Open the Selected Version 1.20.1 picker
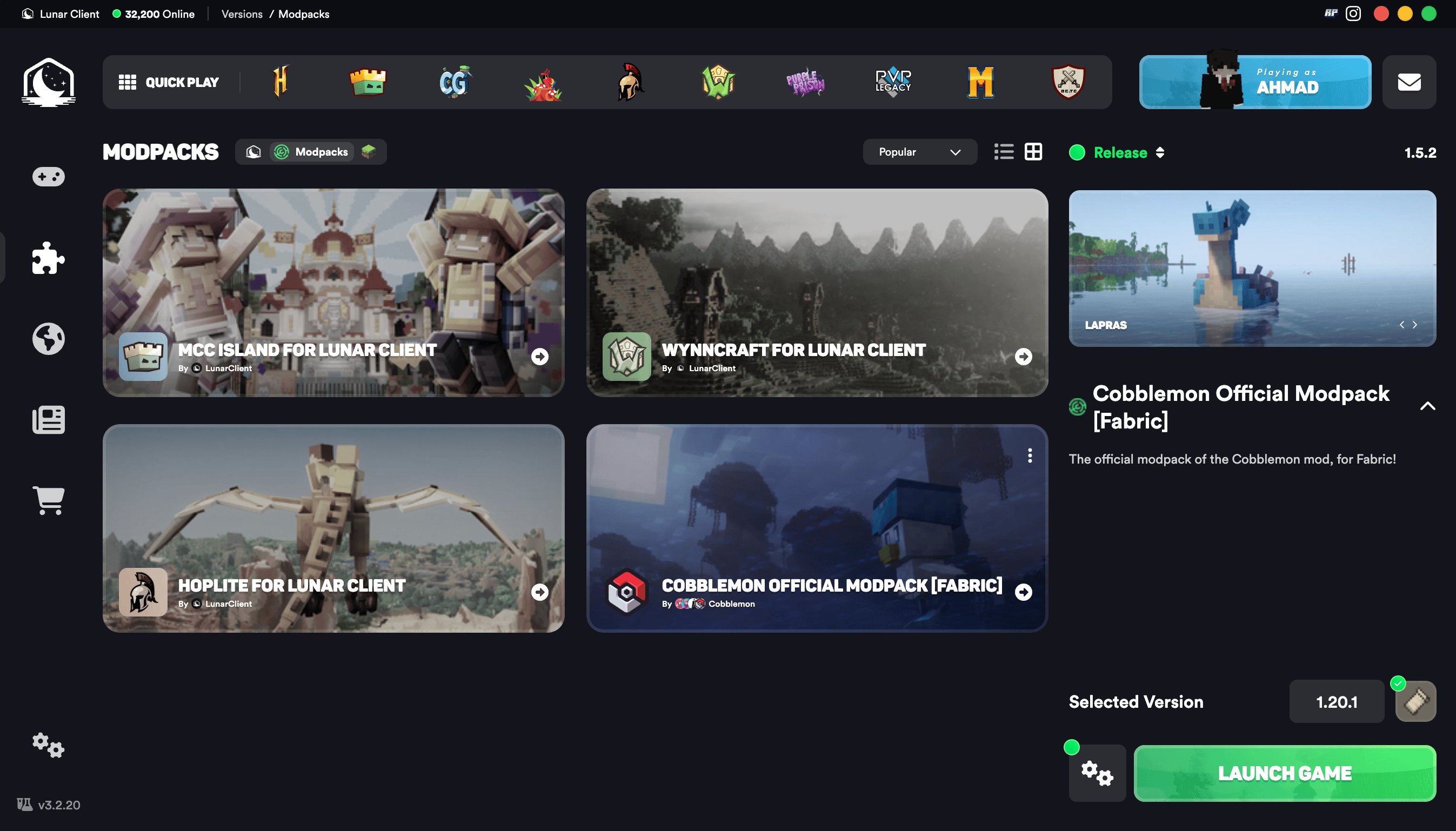The height and width of the screenshot is (831, 1456). pyautogui.click(x=1337, y=702)
